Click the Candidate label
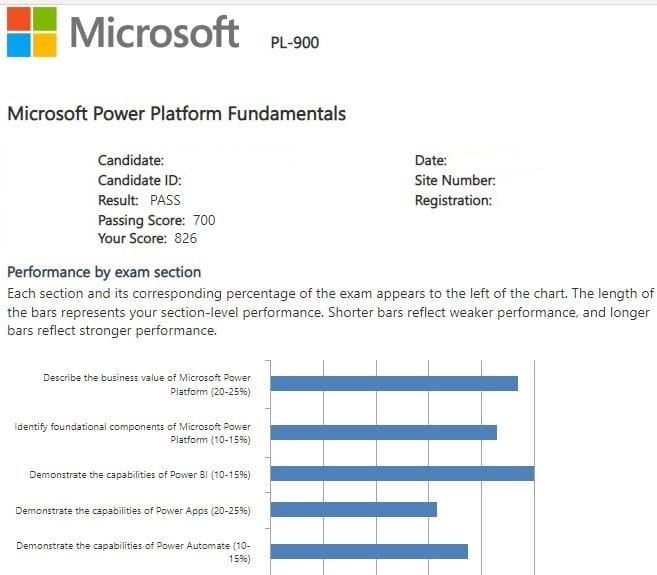This screenshot has width=657, height=575. [130, 160]
